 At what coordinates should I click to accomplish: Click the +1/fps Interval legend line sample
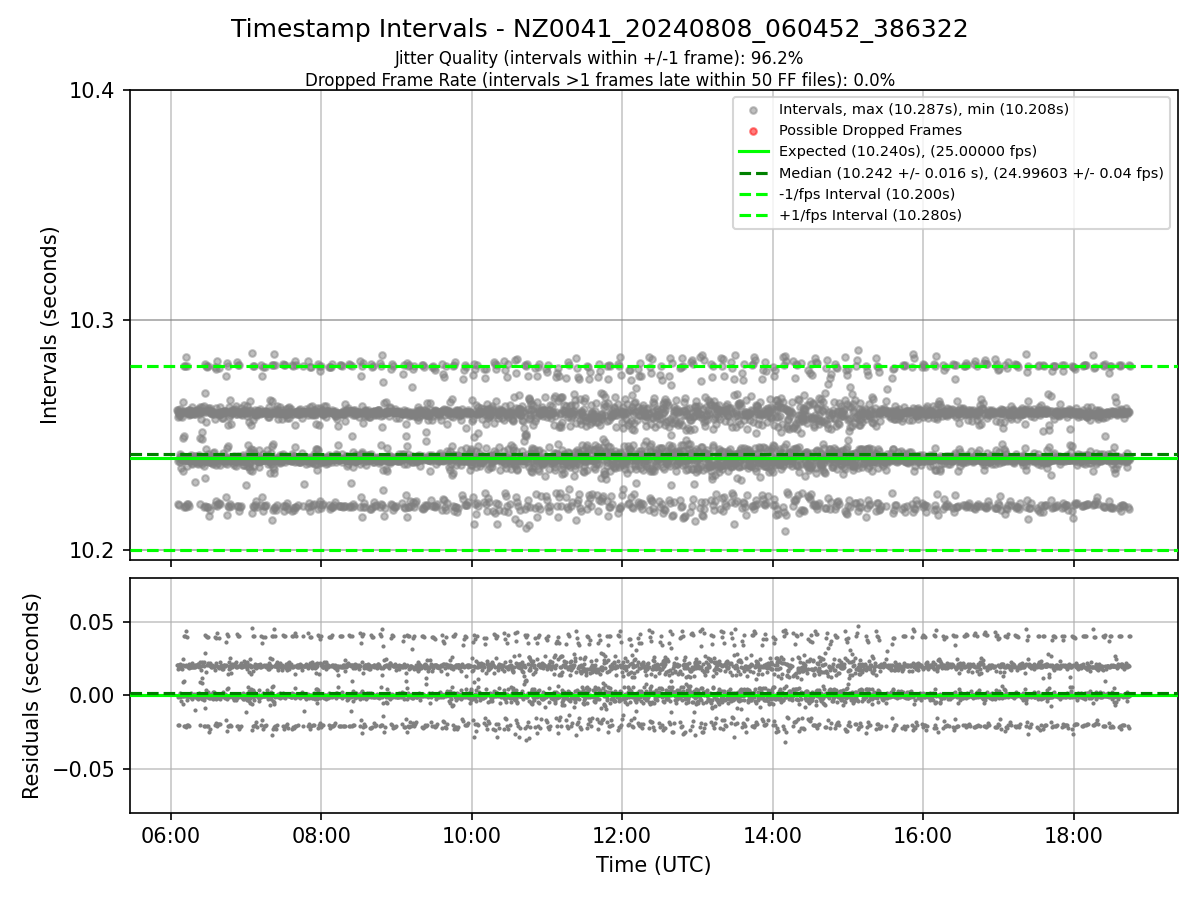pos(754,215)
